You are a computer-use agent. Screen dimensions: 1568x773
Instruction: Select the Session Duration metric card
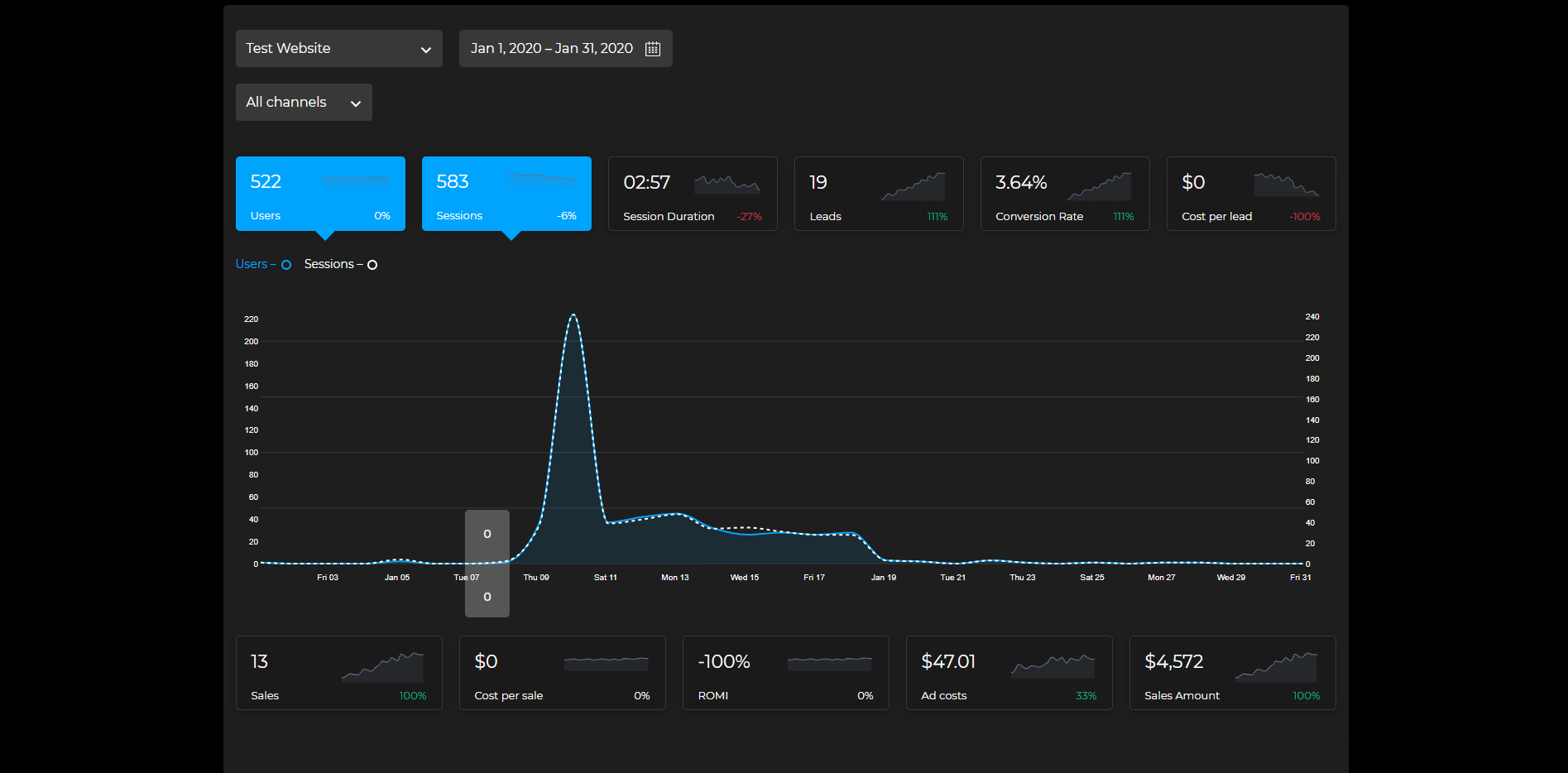pyautogui.click(x=692, y=194)
